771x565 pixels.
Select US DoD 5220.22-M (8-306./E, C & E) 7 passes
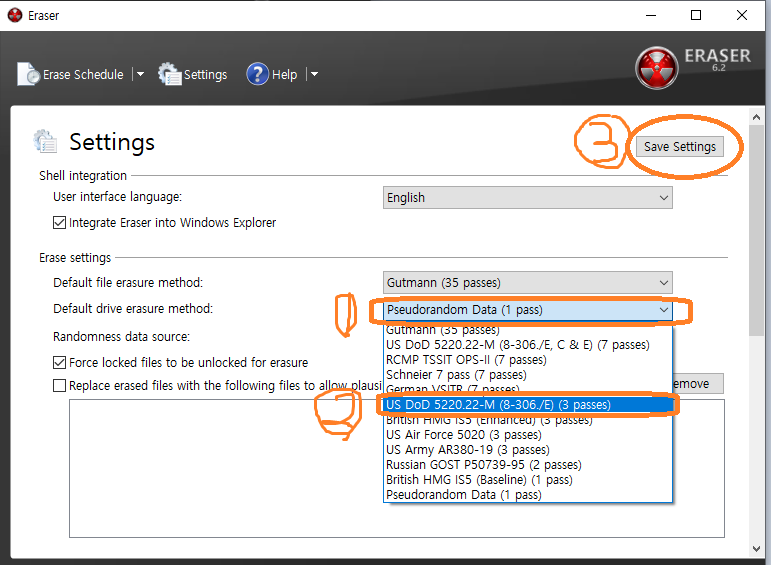point(528,345)
